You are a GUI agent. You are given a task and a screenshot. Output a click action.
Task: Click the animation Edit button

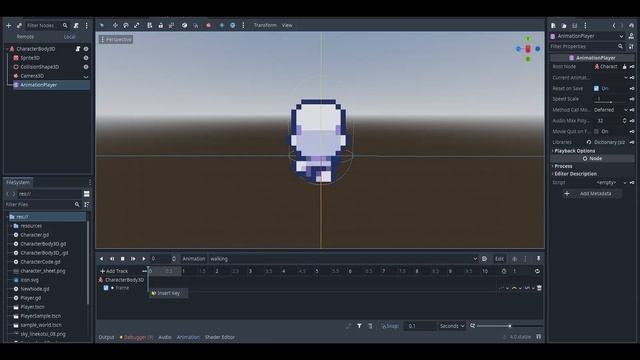(x=499, y=259)
